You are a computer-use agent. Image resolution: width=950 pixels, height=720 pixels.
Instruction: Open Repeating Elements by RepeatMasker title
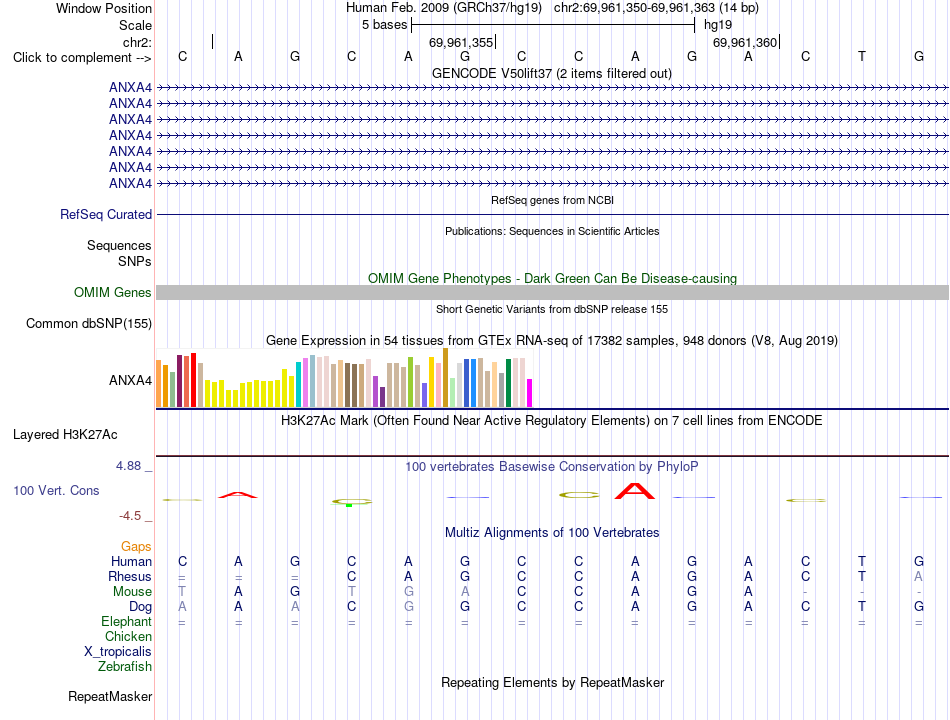[x=552, y=682]
